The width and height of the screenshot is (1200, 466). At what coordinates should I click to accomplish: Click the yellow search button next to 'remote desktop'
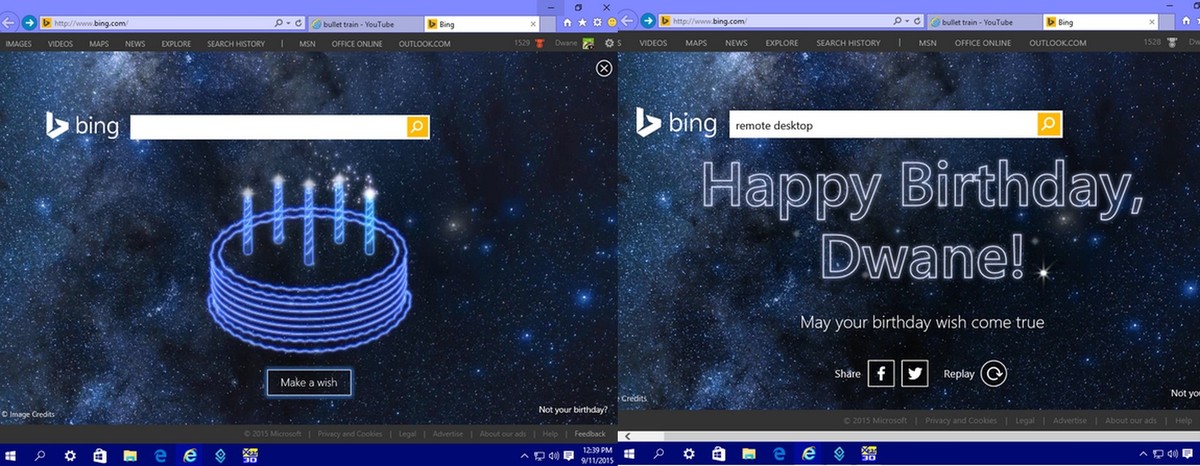tap(1048, 124)
